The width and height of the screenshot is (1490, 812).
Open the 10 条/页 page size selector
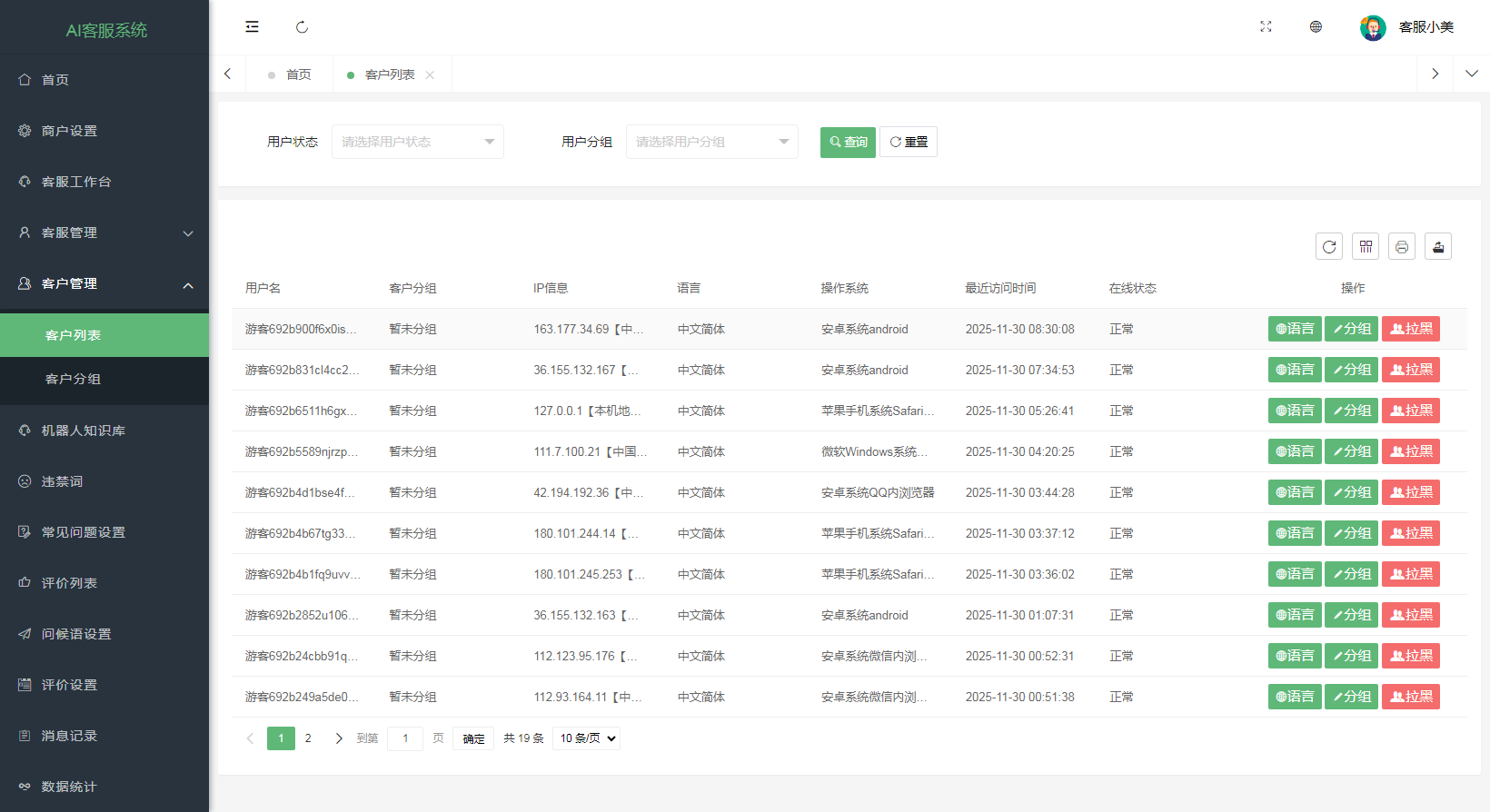(587, 738)
